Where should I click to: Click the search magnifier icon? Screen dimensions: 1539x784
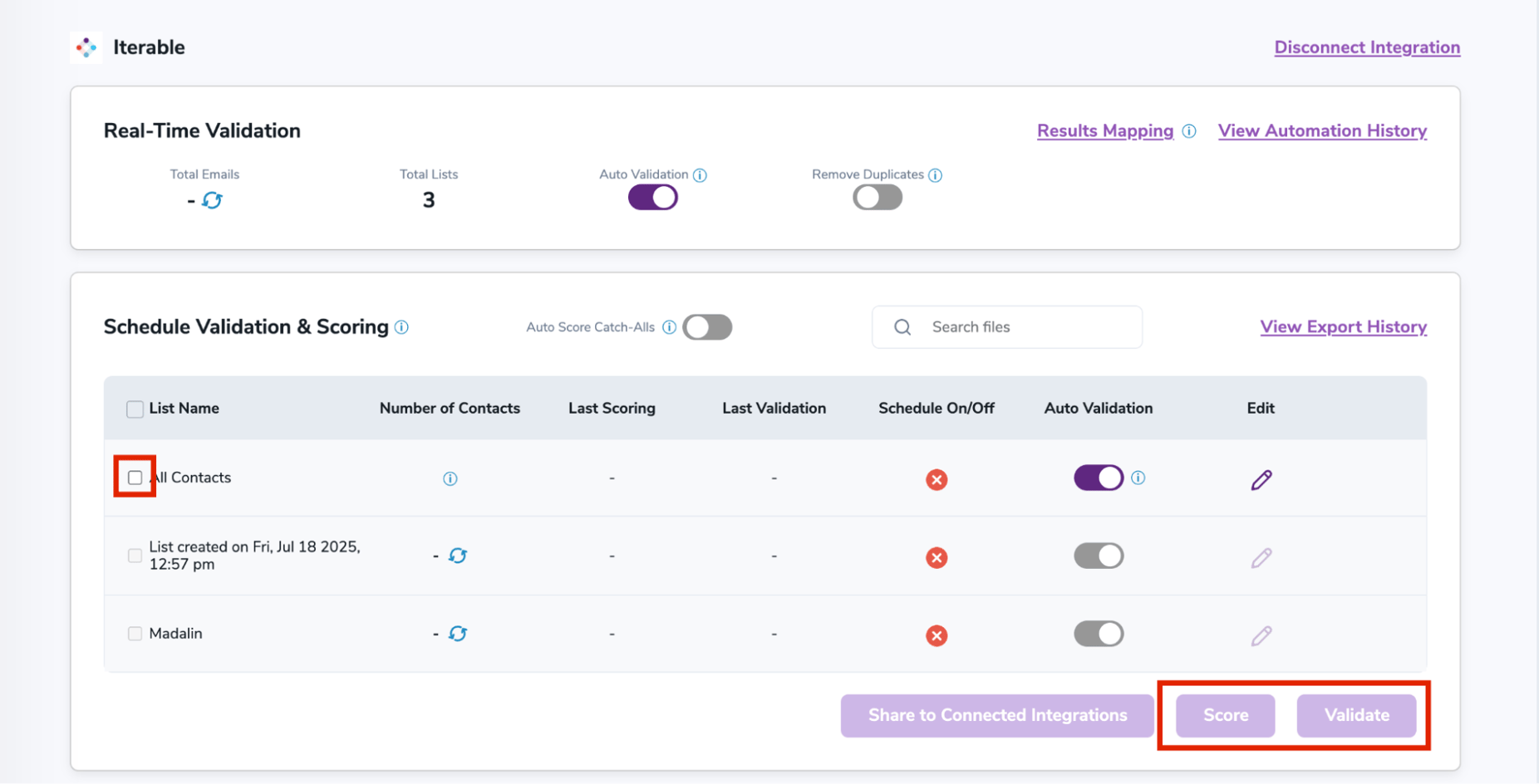(902, 327)
